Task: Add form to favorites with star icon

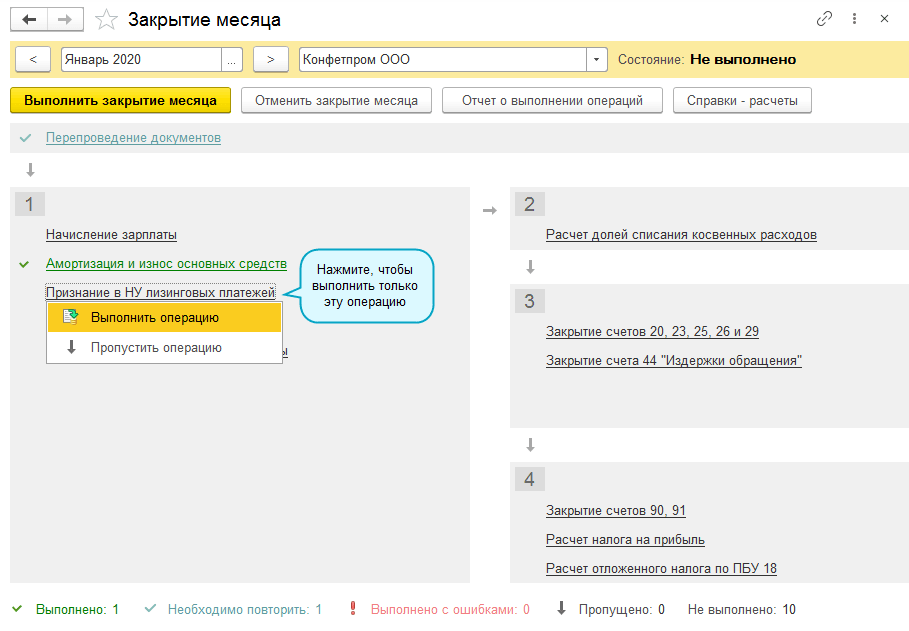Action: coord(105,19)
